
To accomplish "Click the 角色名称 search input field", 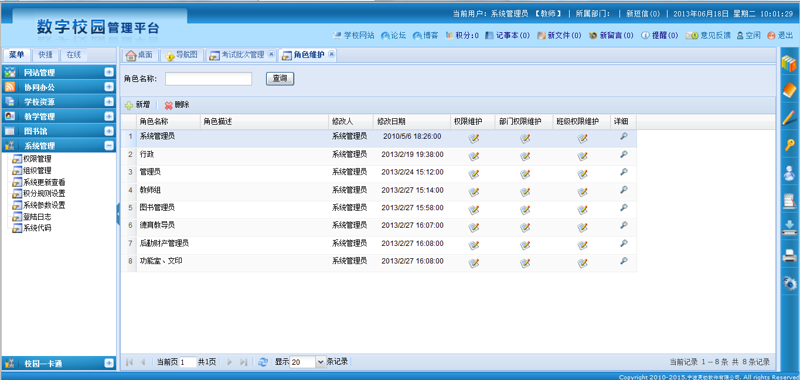I will click(x=208, y=79).
